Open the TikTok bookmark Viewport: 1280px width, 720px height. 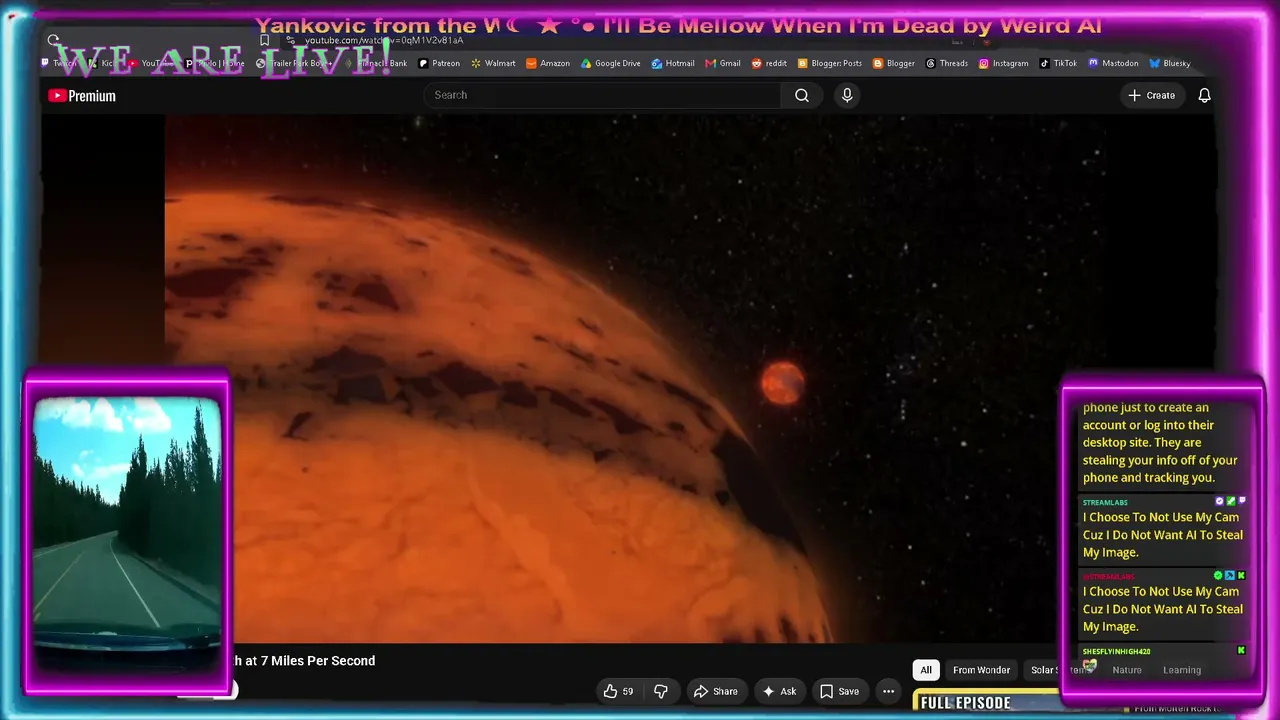tap(1058, 63)
